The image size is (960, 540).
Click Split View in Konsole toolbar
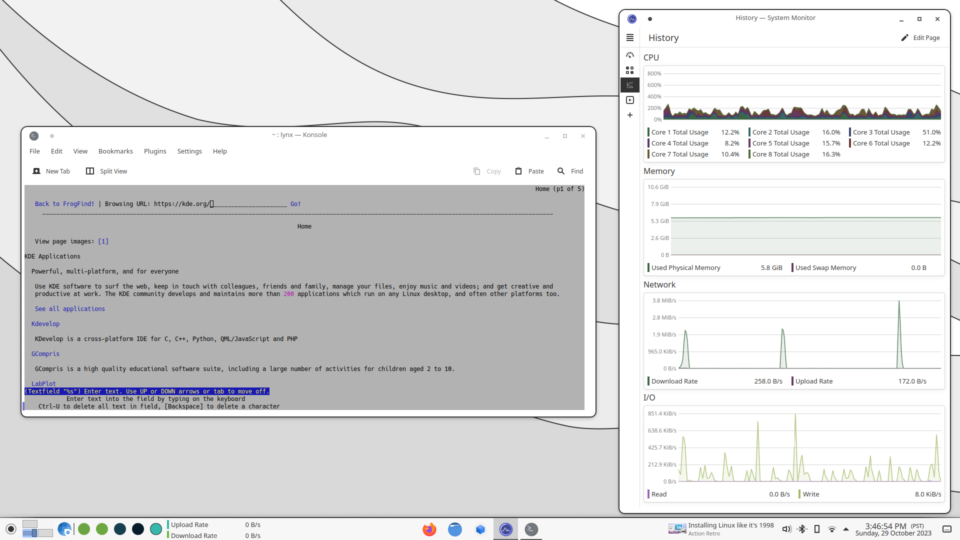[x=107, y=171]
